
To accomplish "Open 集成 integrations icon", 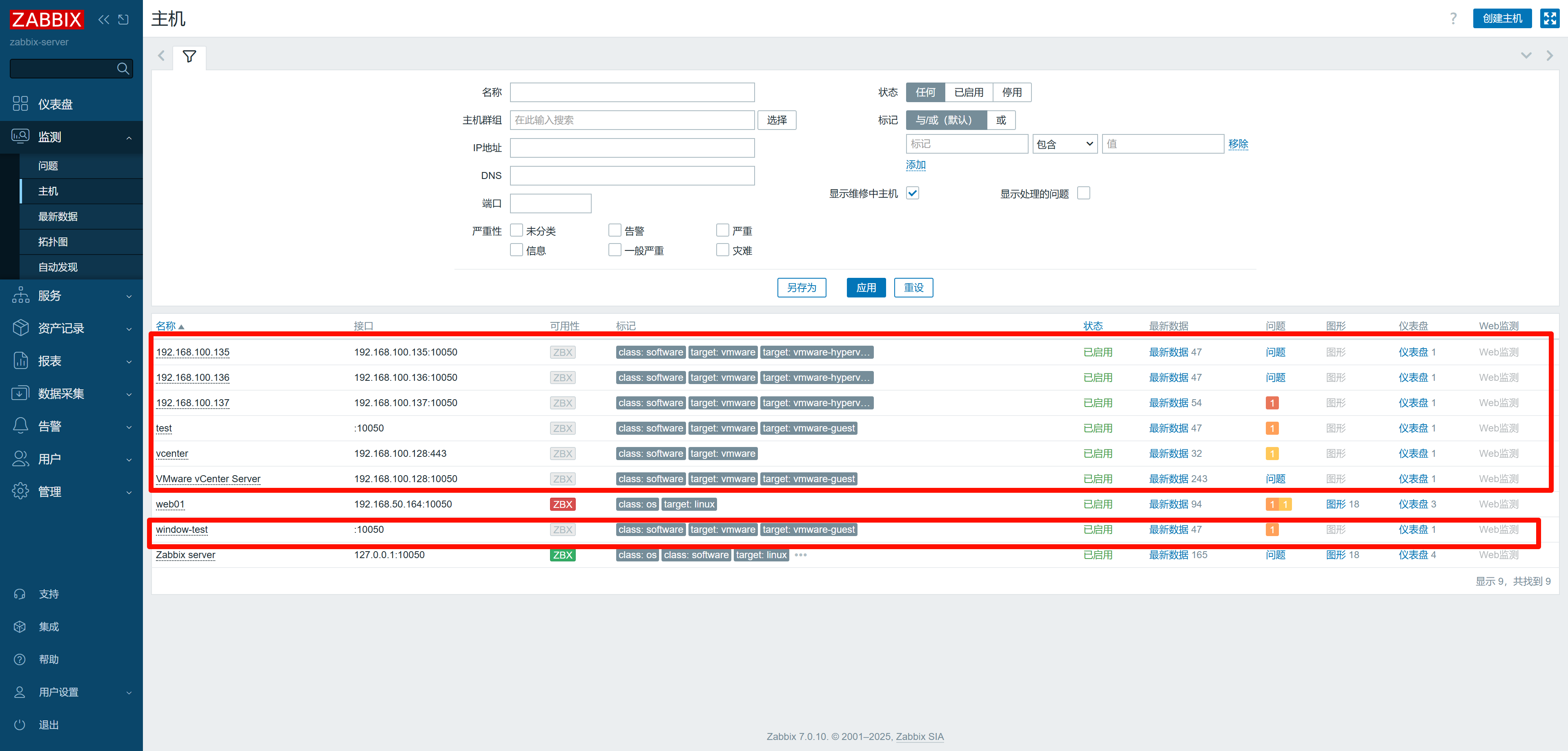I will pos(20,626).
